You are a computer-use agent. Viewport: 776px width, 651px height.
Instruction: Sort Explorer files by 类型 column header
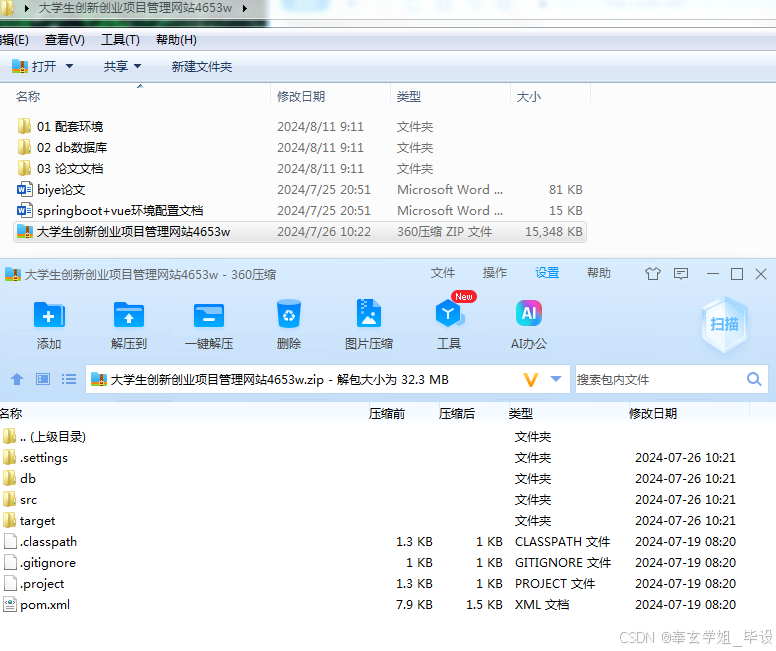(x=408, y=97)
